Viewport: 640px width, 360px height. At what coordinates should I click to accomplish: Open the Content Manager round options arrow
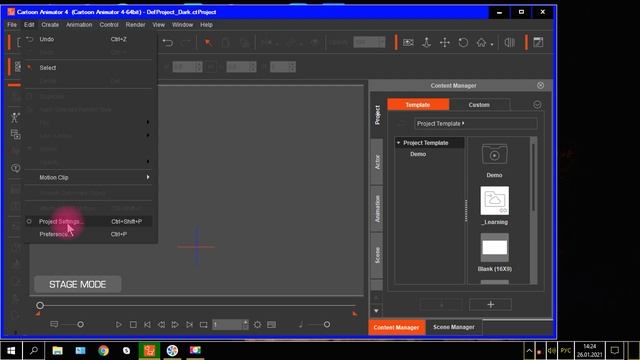point(537,105)
